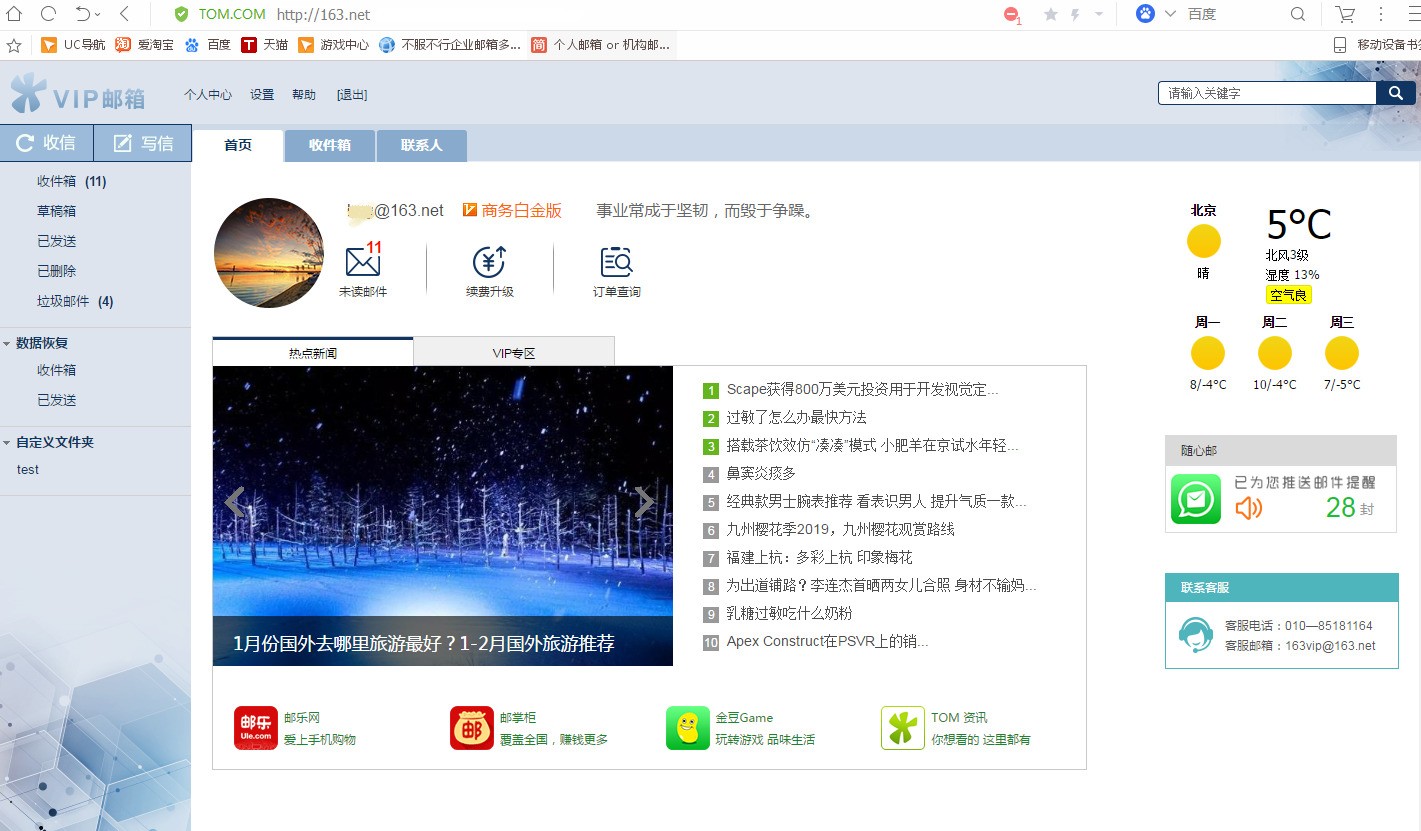Switch to the 联系人 tab
Image resolution: width=1421 pixels, height=831 pixels.
click(x=421, y=145)
